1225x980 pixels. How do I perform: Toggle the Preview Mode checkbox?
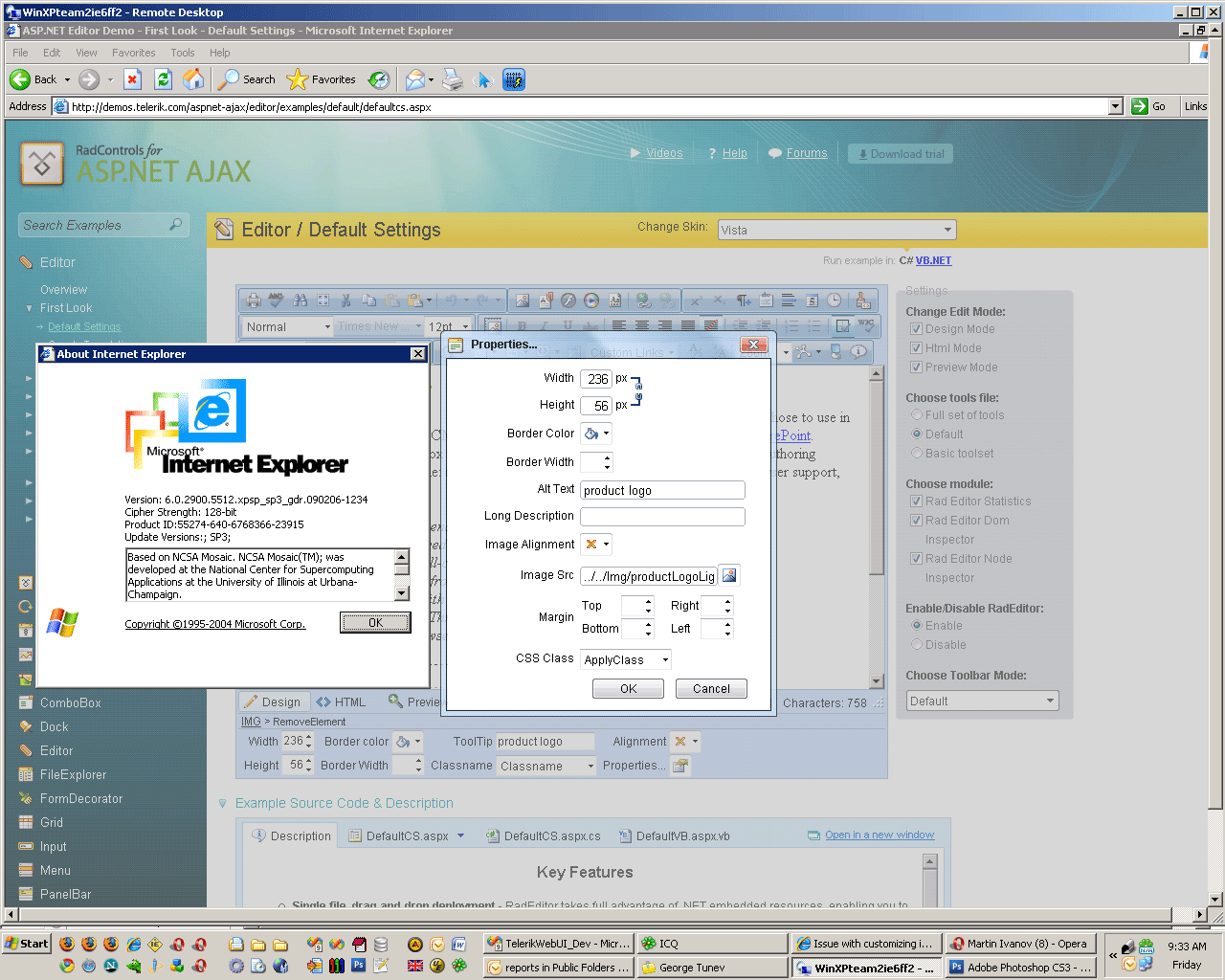(x=916, y=367)
